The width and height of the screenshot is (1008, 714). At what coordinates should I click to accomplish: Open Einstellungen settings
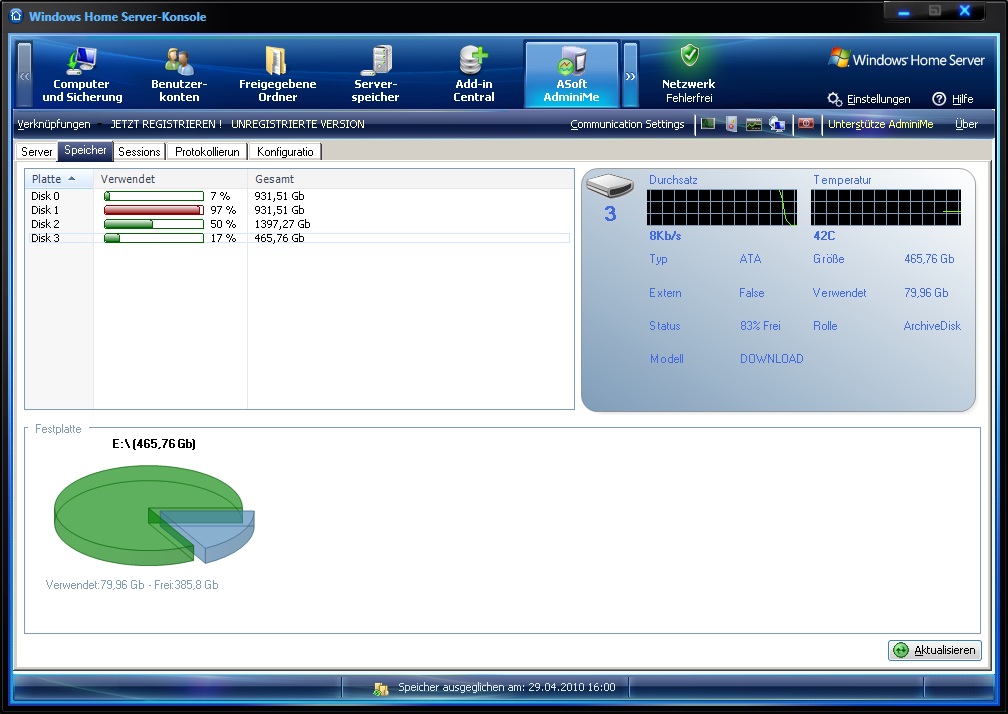coord(868,99)
